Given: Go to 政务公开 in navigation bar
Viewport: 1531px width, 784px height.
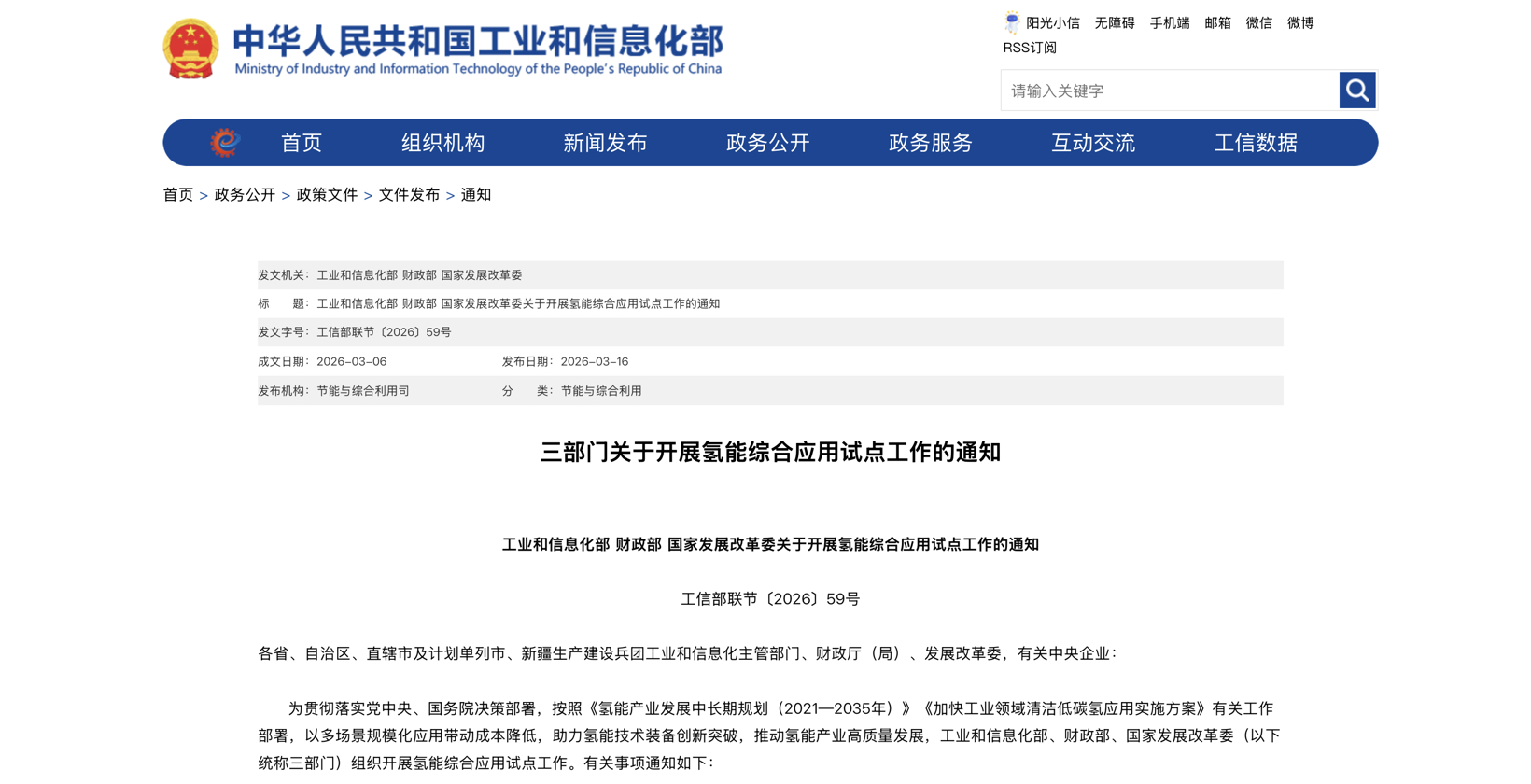Looking at the screenshot, I should 767,143.
